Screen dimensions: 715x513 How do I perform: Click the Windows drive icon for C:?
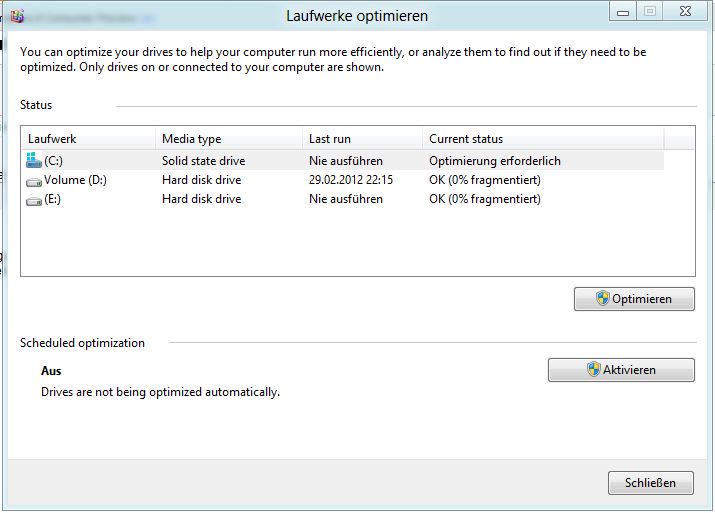[35, 160]
